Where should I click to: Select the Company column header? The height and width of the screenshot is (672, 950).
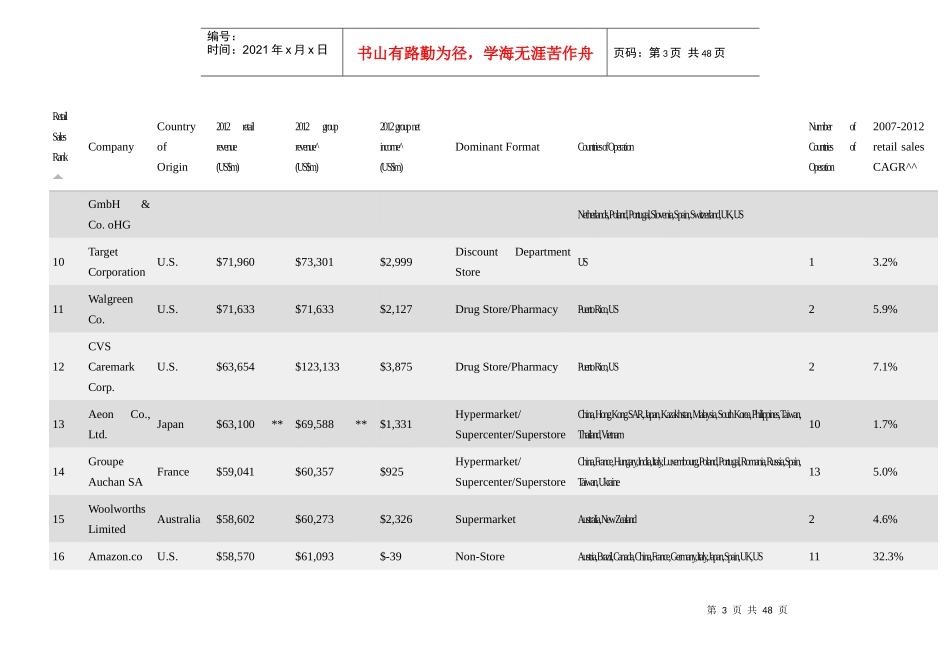pos(111,147)
